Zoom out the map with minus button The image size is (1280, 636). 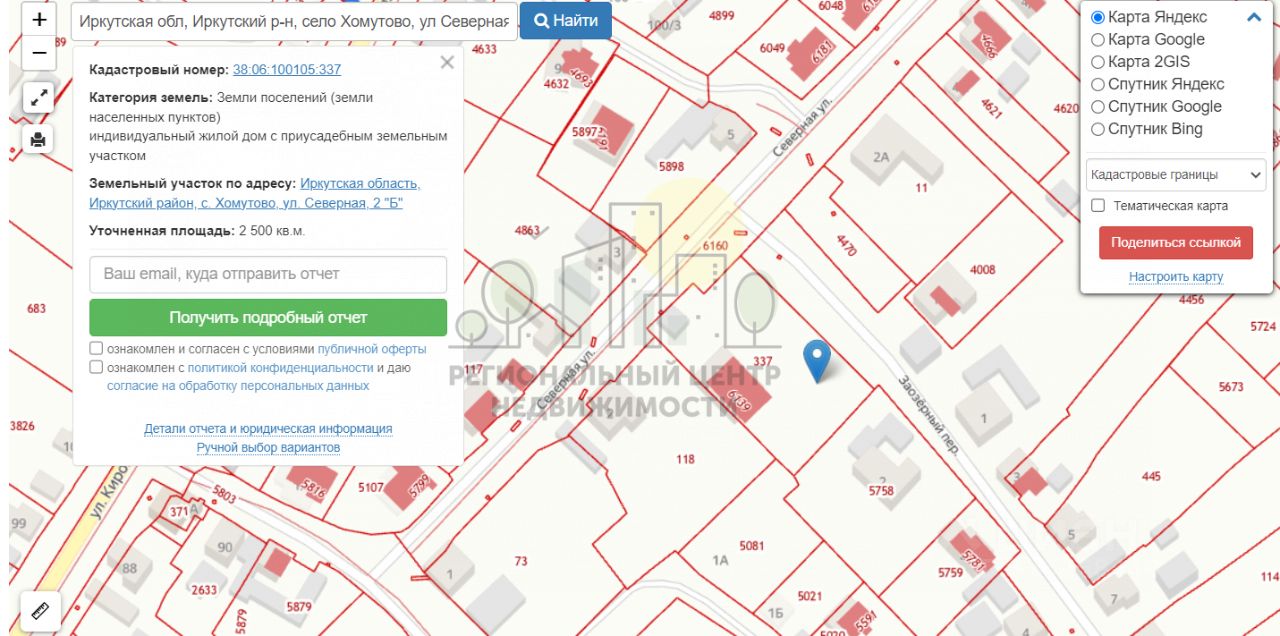[39, 53]
